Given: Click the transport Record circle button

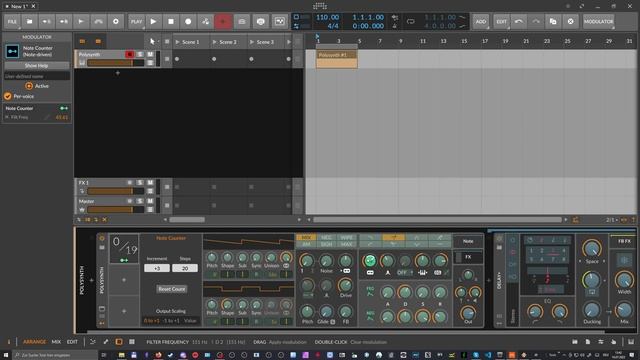Looking at the screenshot, I should (x=188, y=21).
